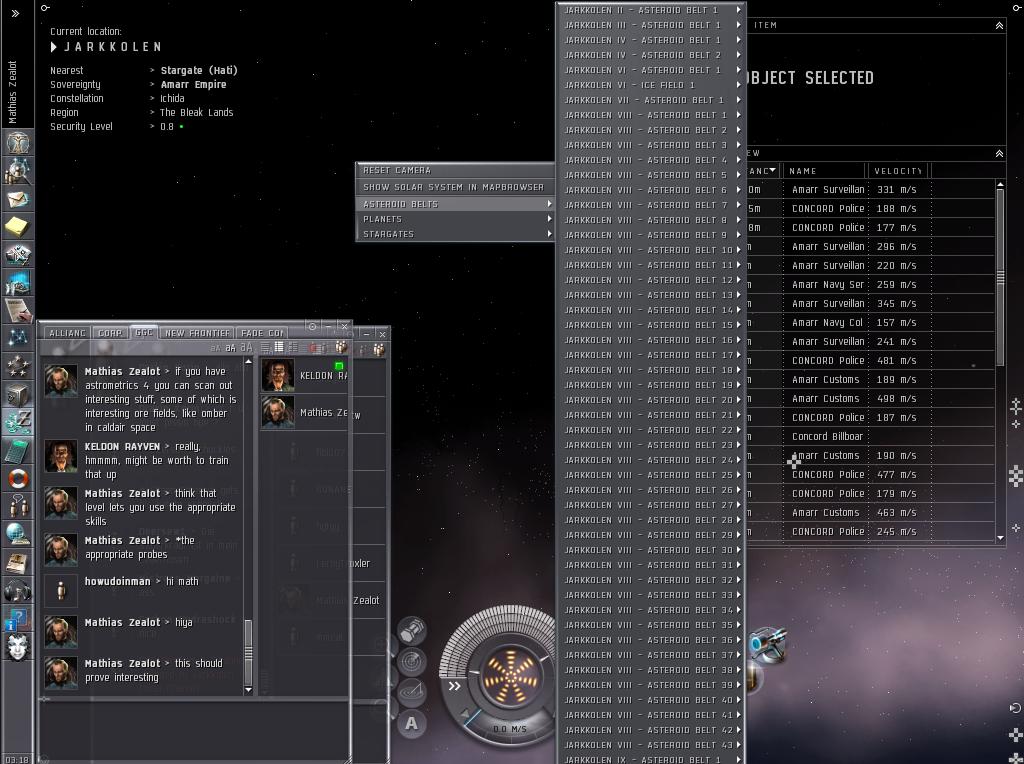This screenshot has width=1024, height=764.
Task: Expand the sidebar with double-arrow button
Action: point(16,13)
